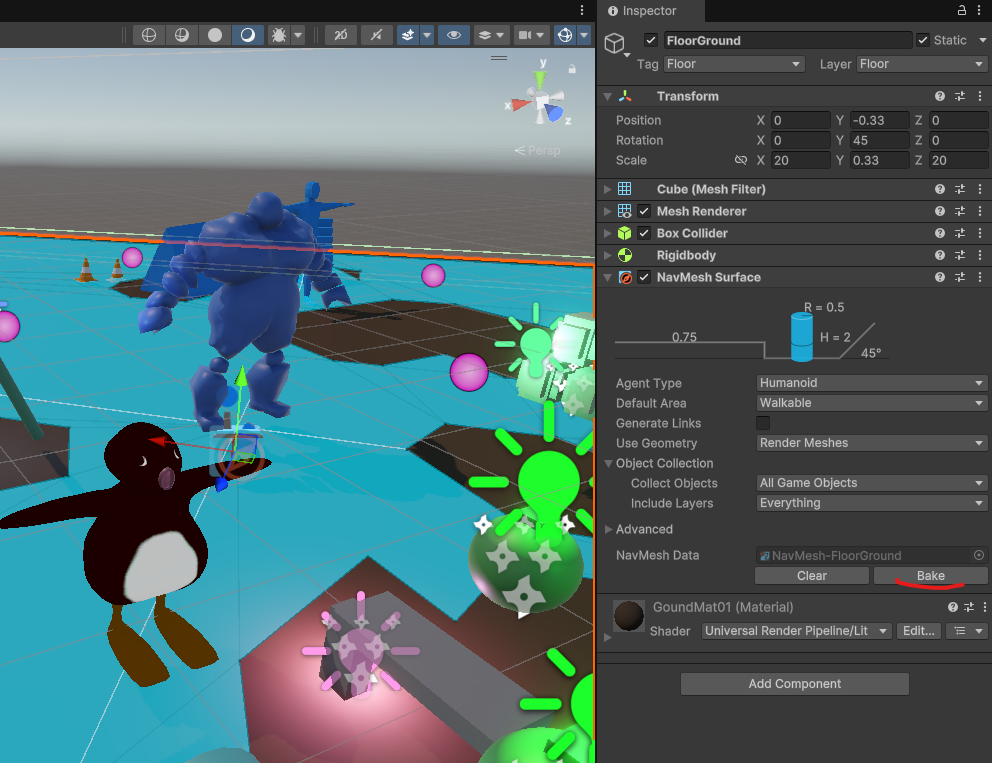Image resolution: width=992 pixels, height=763 pixels.
Task: Select shaded wireframe draw mode
Action: coord(182,35)
